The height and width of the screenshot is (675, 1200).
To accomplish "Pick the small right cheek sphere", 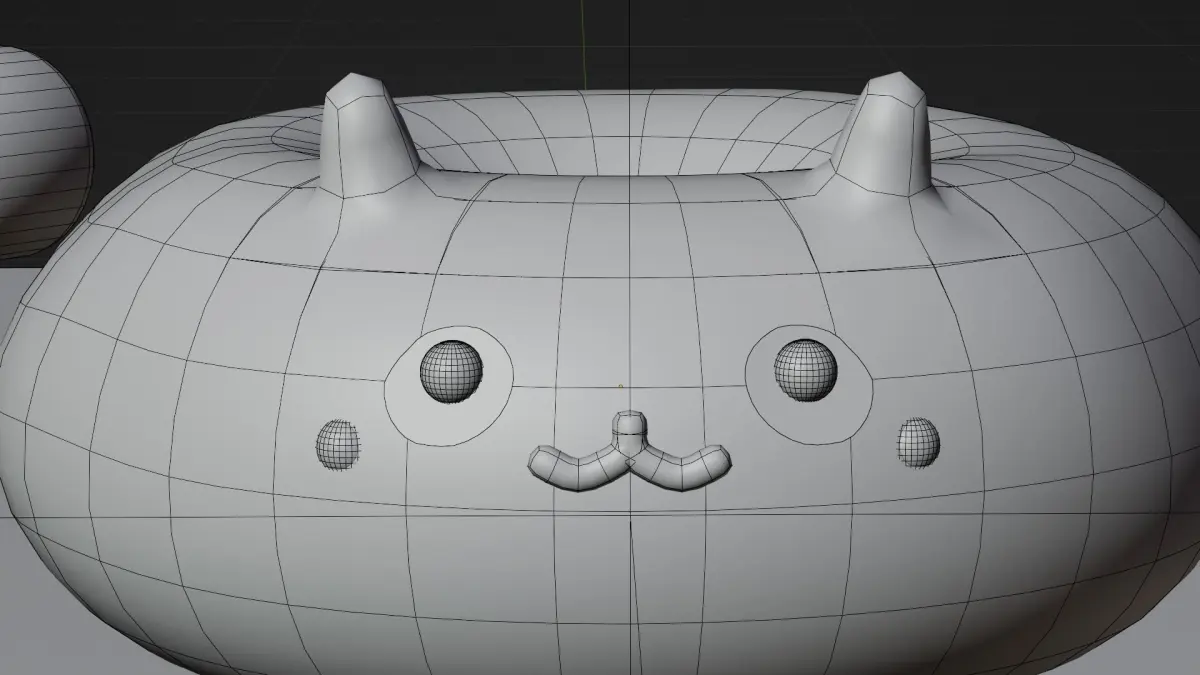I will pos(918,442).
